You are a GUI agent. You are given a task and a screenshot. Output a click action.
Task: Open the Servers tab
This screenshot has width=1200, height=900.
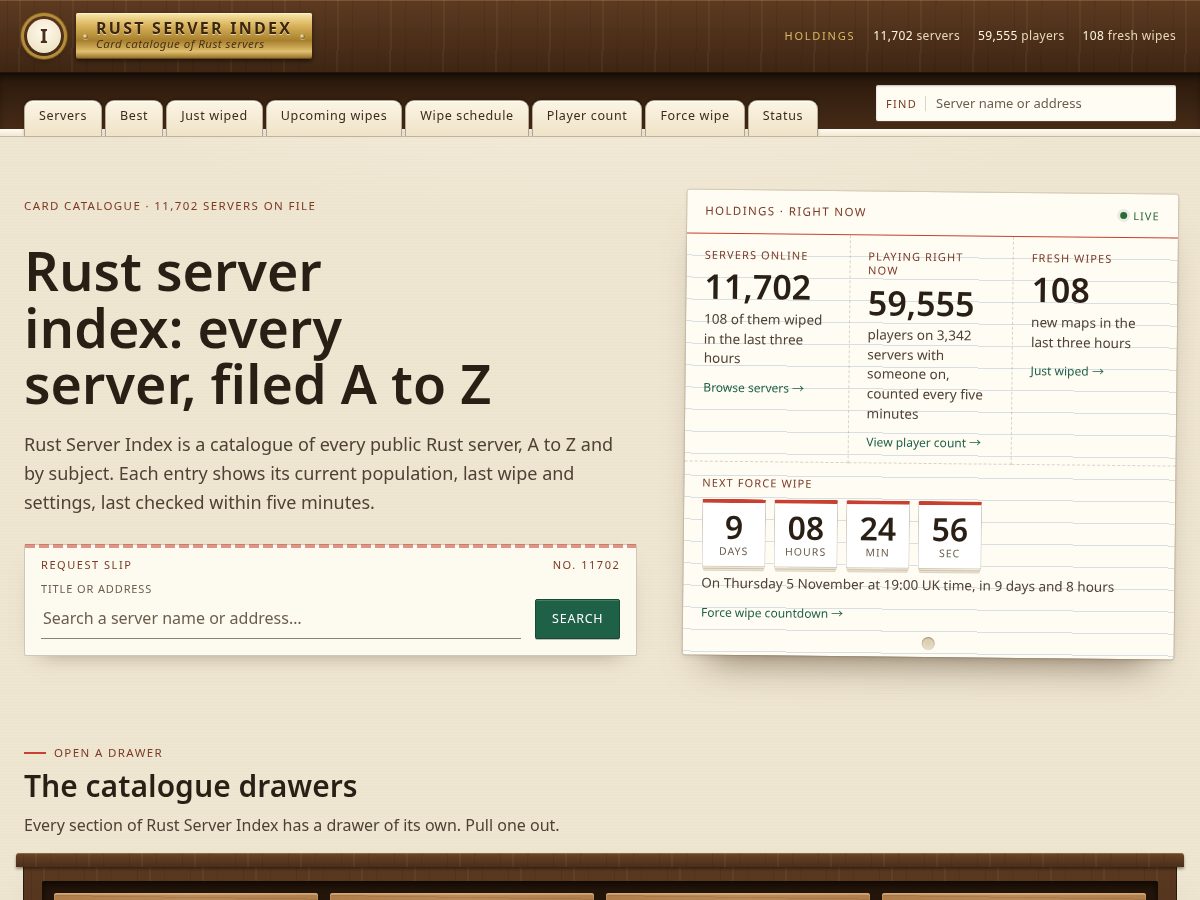pyautogui.click(x=63, y=116)
